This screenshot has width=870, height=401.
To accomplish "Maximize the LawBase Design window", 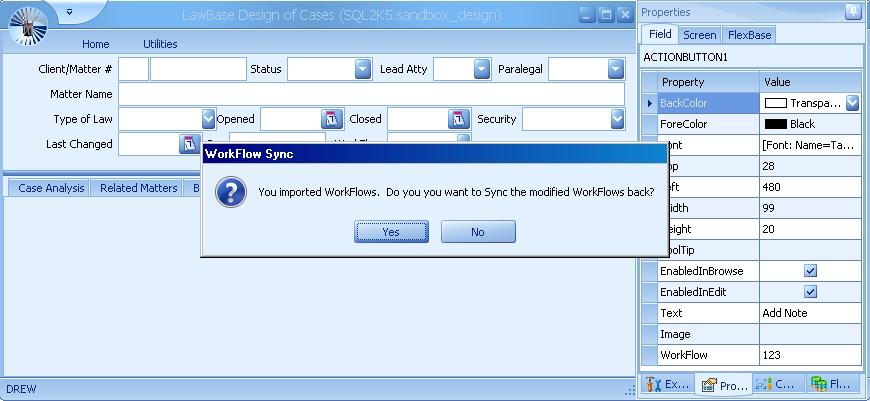I will (x=606, y=15).
